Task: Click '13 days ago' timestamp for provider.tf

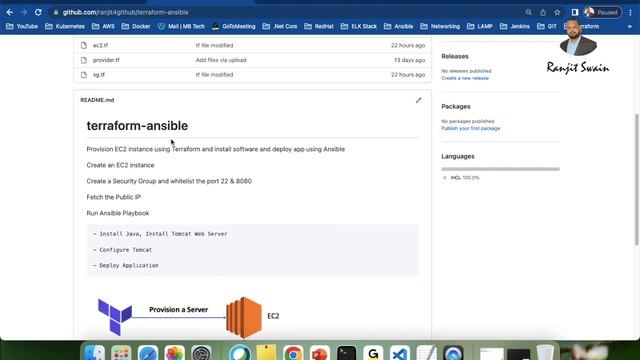Action: tap(409, 60)
